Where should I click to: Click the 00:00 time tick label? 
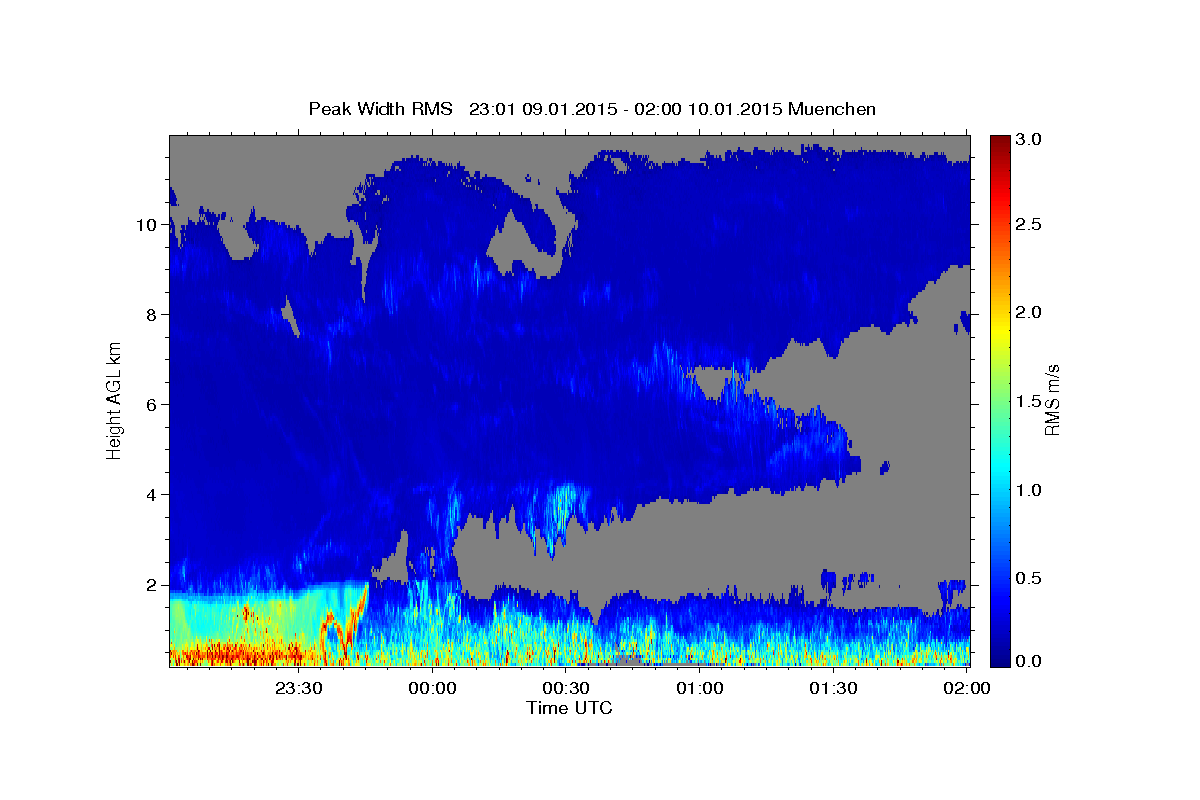coord(432,688)
